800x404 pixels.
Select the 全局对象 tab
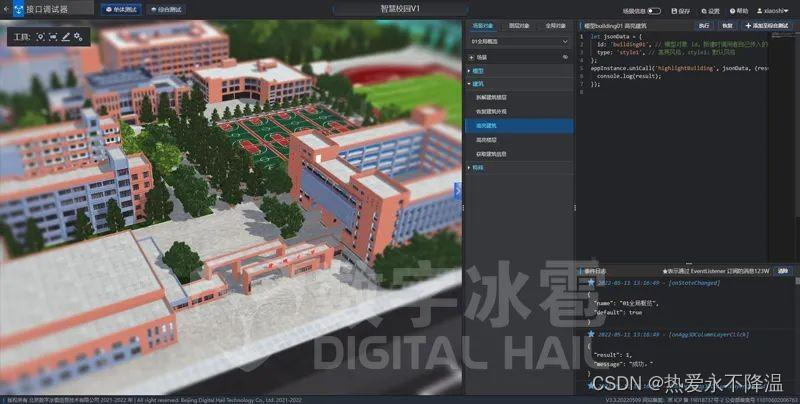[x=555, y=26]
